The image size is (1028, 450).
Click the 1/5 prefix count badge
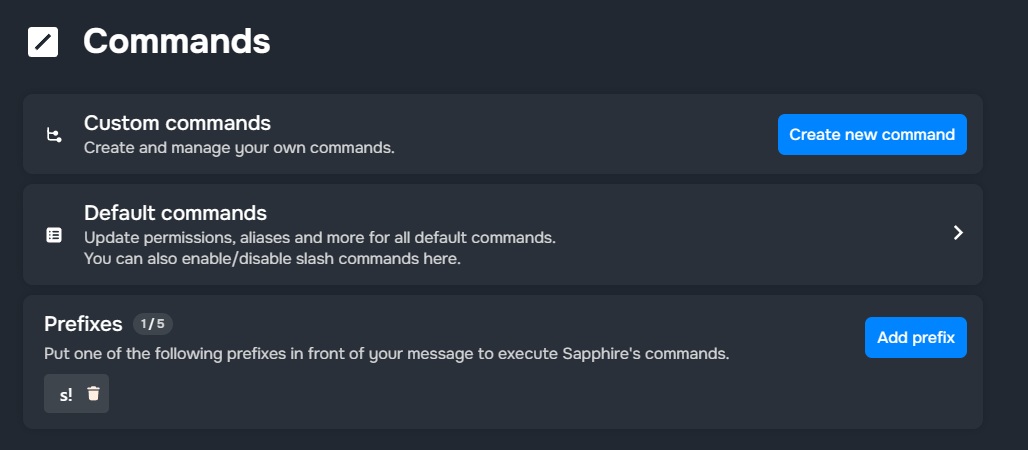(153, 324)
